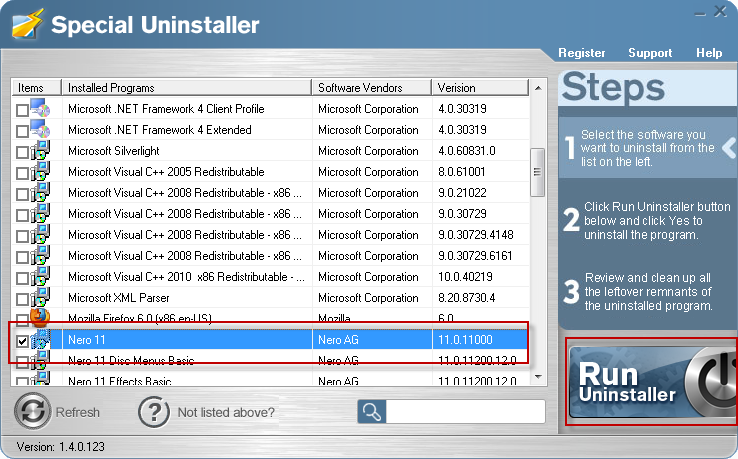Click the .NET Framework 4 Extended icon
738x459 pixels.
40,129
